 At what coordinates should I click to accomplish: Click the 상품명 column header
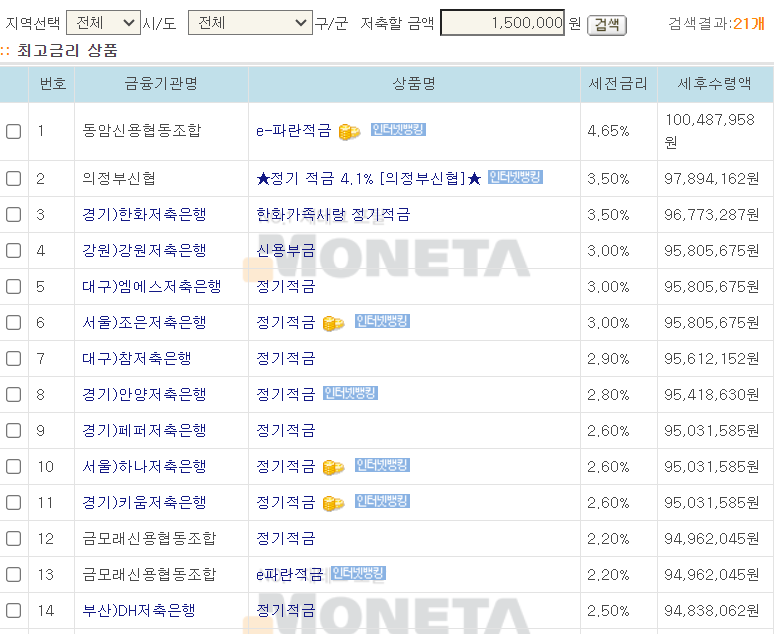(x=414, y=84)
